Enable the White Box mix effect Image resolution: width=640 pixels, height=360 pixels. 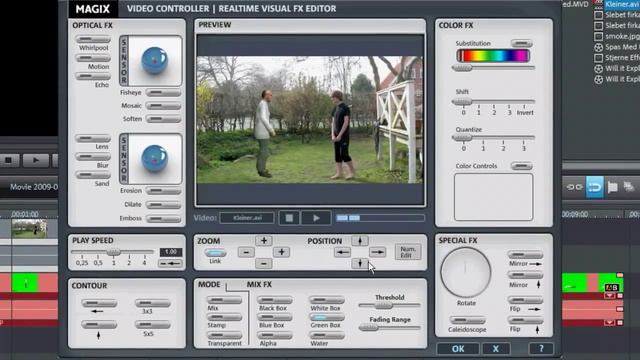pyautogui.click(x=327, y=301)
